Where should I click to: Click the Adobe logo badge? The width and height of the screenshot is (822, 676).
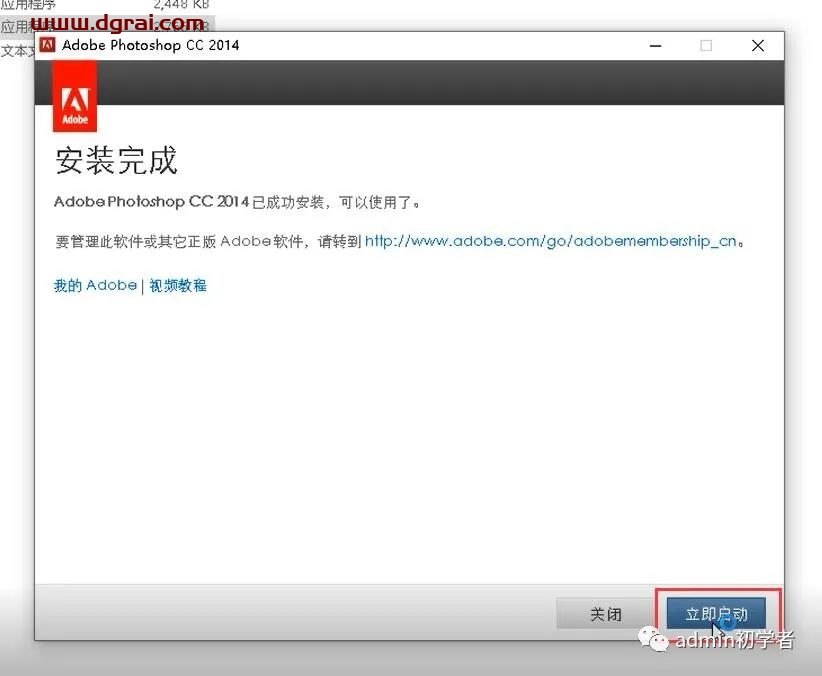point(74,96)
